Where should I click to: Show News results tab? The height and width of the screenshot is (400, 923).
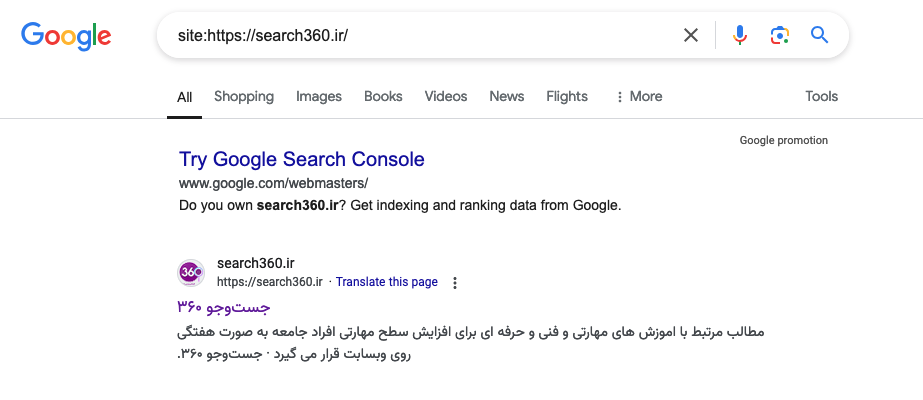click(507, 97)
